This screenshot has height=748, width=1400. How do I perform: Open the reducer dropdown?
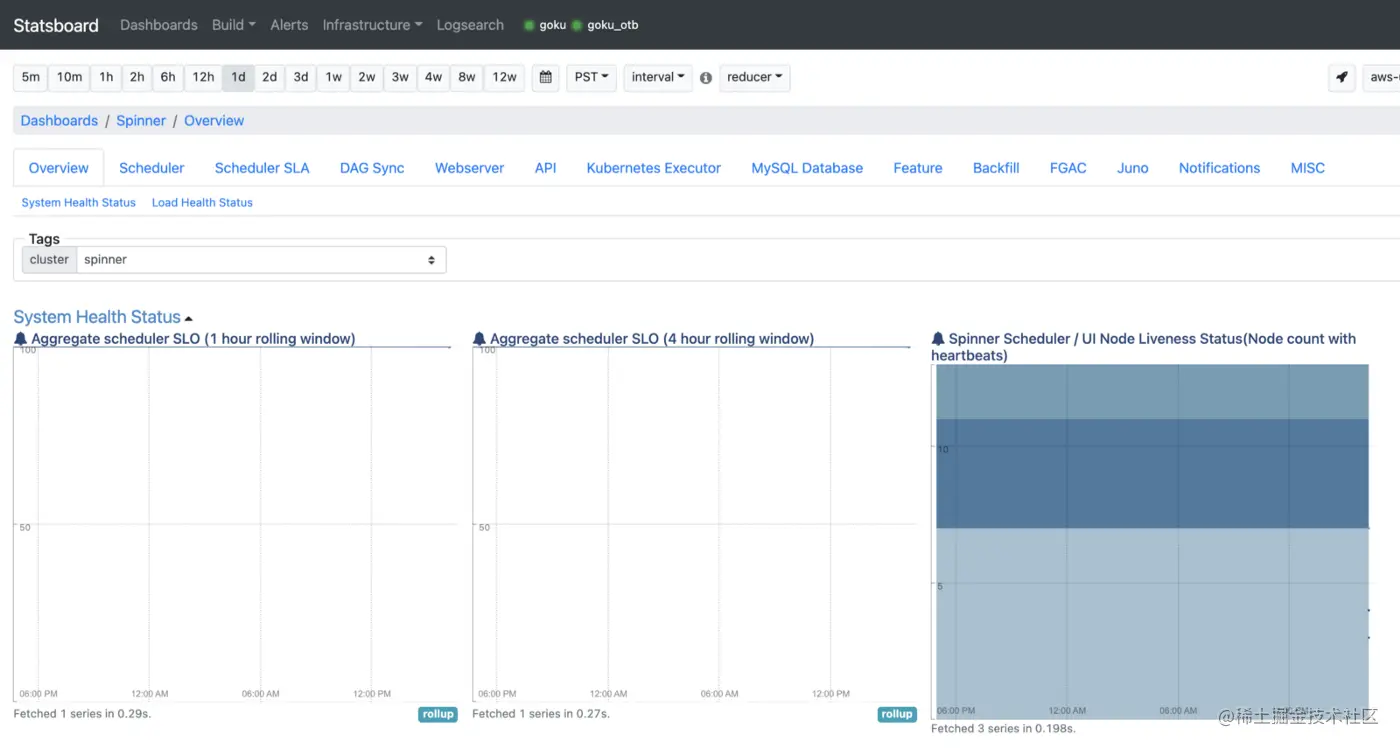(755, 77)
